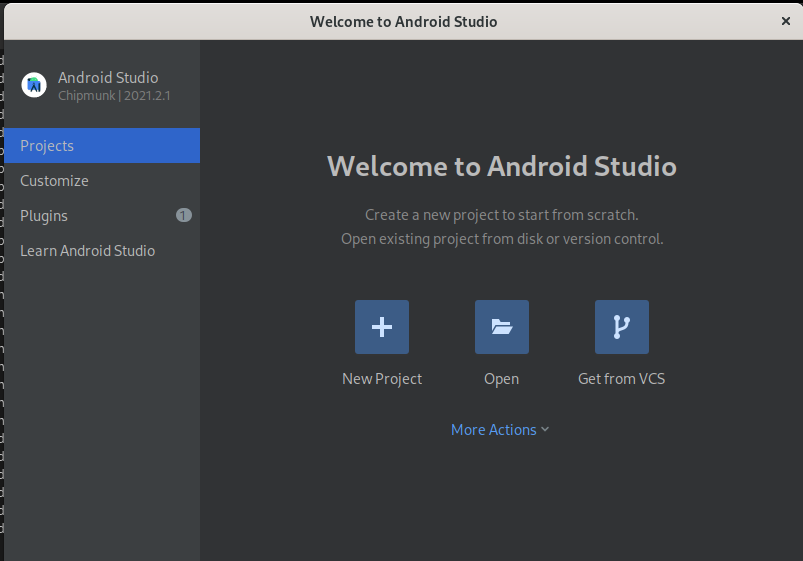Close the Welcome to Android Studio window

(x=786, y=21)
